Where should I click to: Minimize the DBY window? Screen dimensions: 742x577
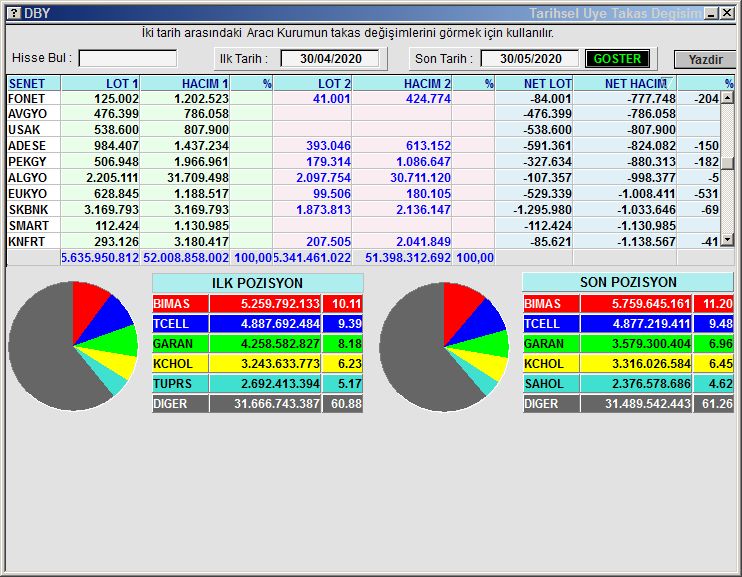(x=711, y=14)
